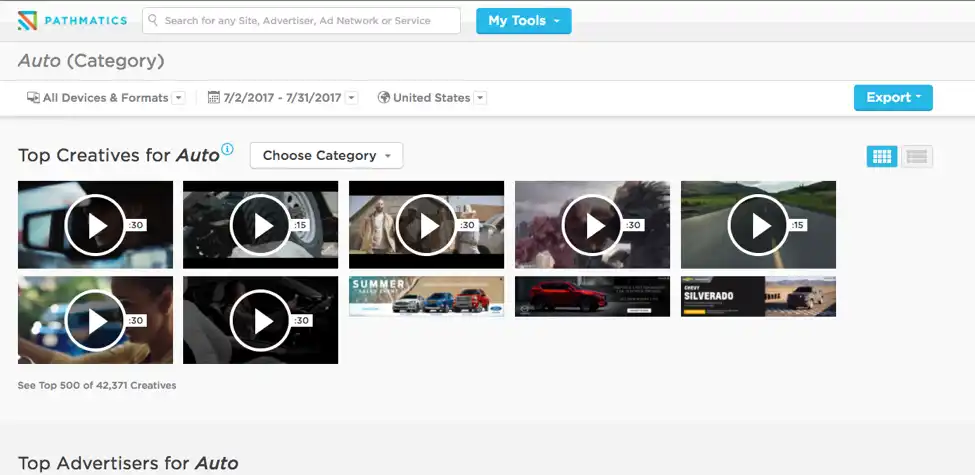Open the Chevy Silverado banner creative
975x475 pixels.
(x=758, y=297)
